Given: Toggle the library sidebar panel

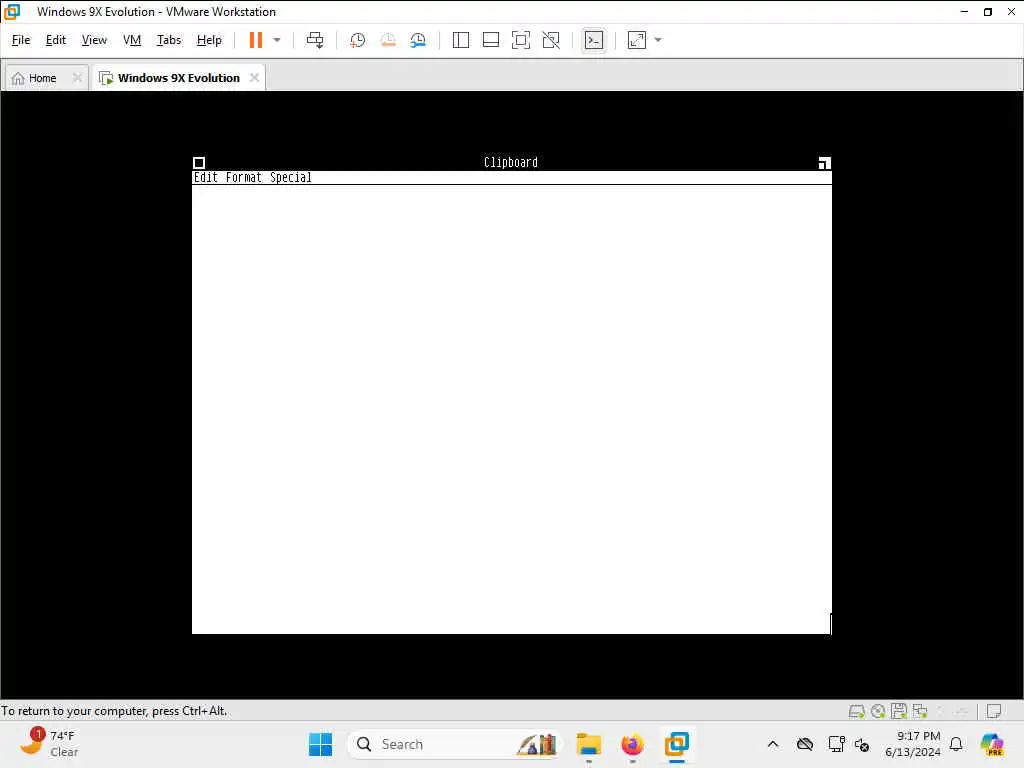Looking at the screenshot, I should point(460,40).
